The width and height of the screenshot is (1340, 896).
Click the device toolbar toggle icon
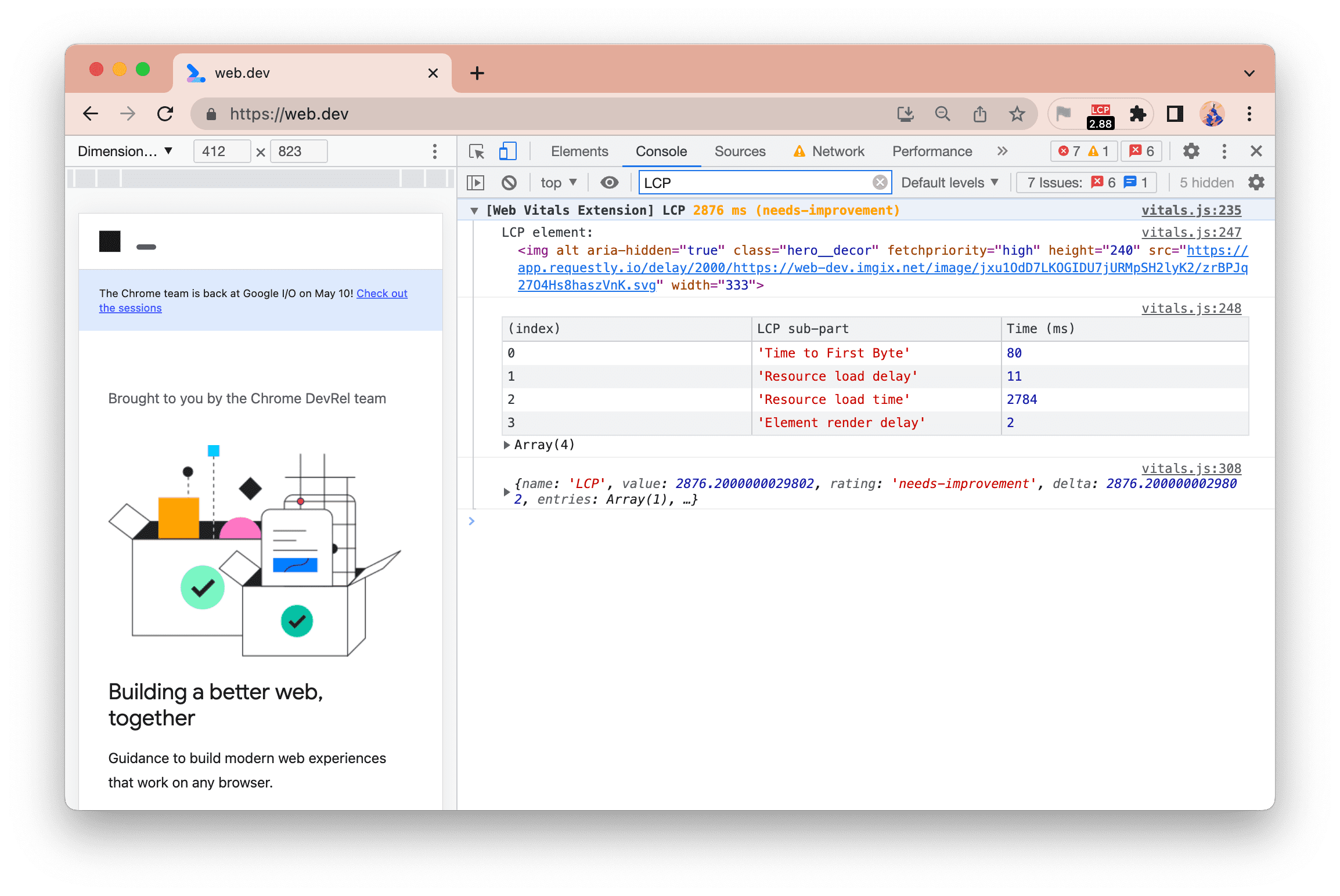[510, 151]
